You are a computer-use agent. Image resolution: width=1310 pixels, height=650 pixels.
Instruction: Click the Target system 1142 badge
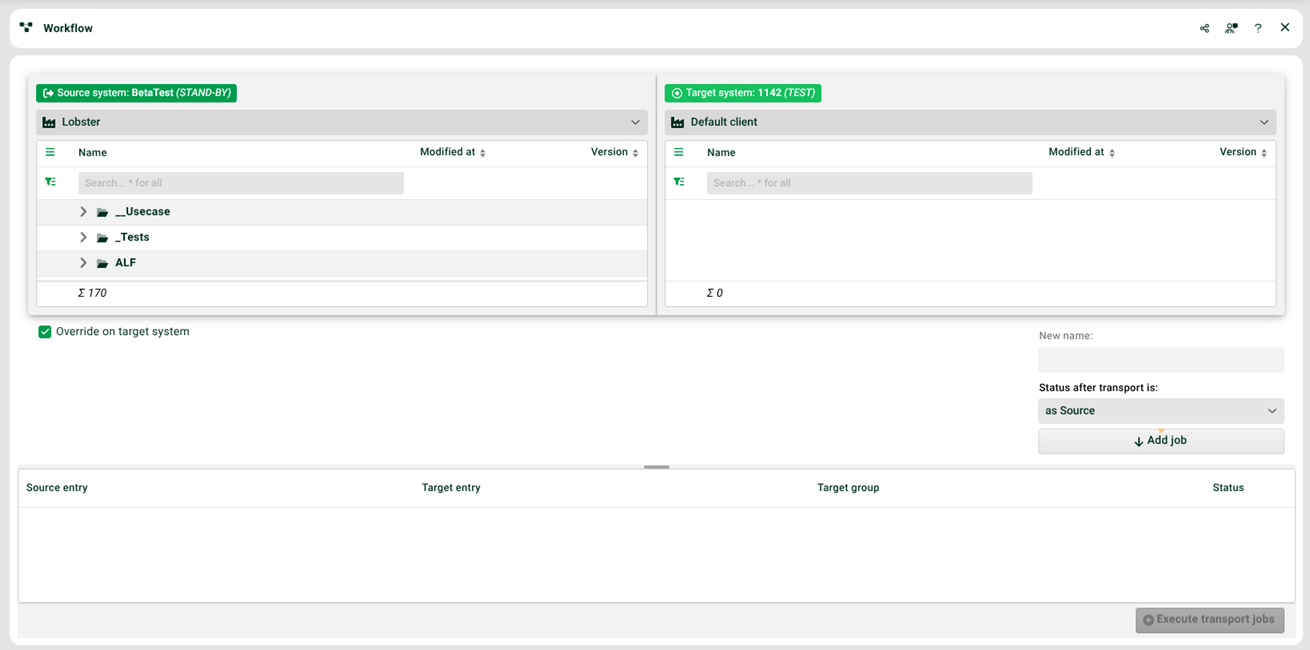pyautogui.click(x=742, y=93)
